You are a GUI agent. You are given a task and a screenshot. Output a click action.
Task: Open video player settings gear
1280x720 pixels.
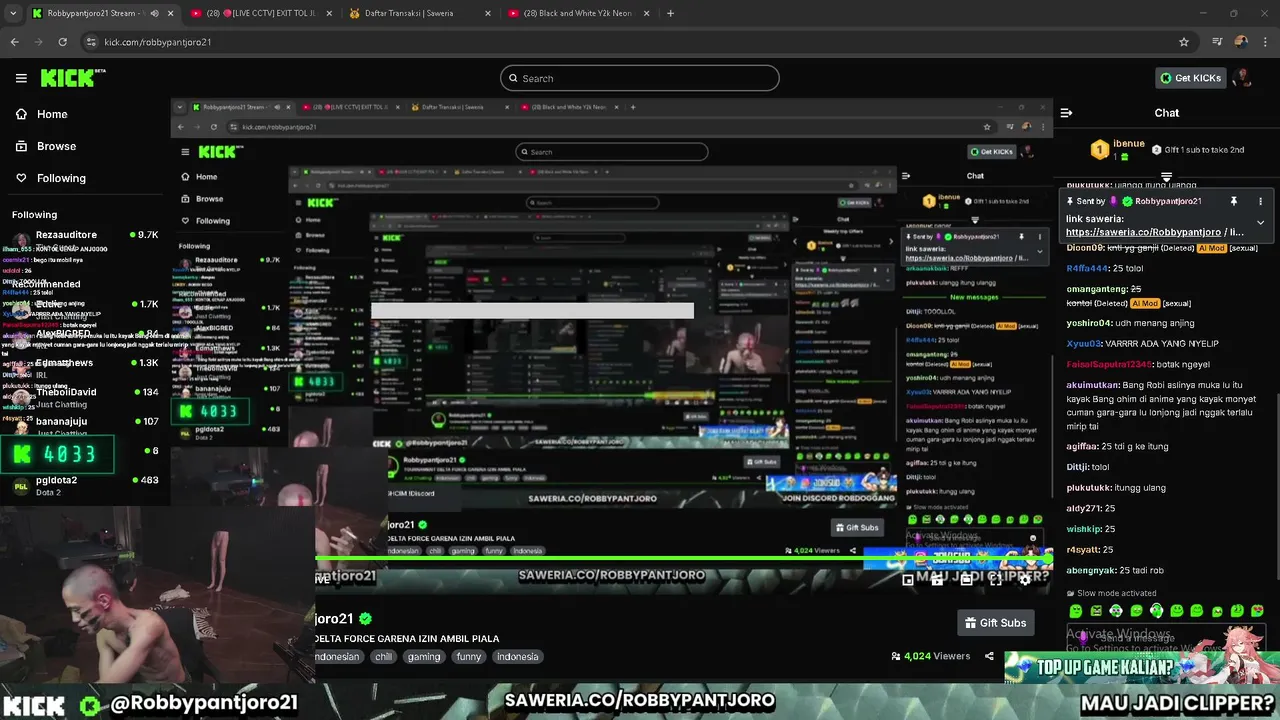coord(1024,579)
